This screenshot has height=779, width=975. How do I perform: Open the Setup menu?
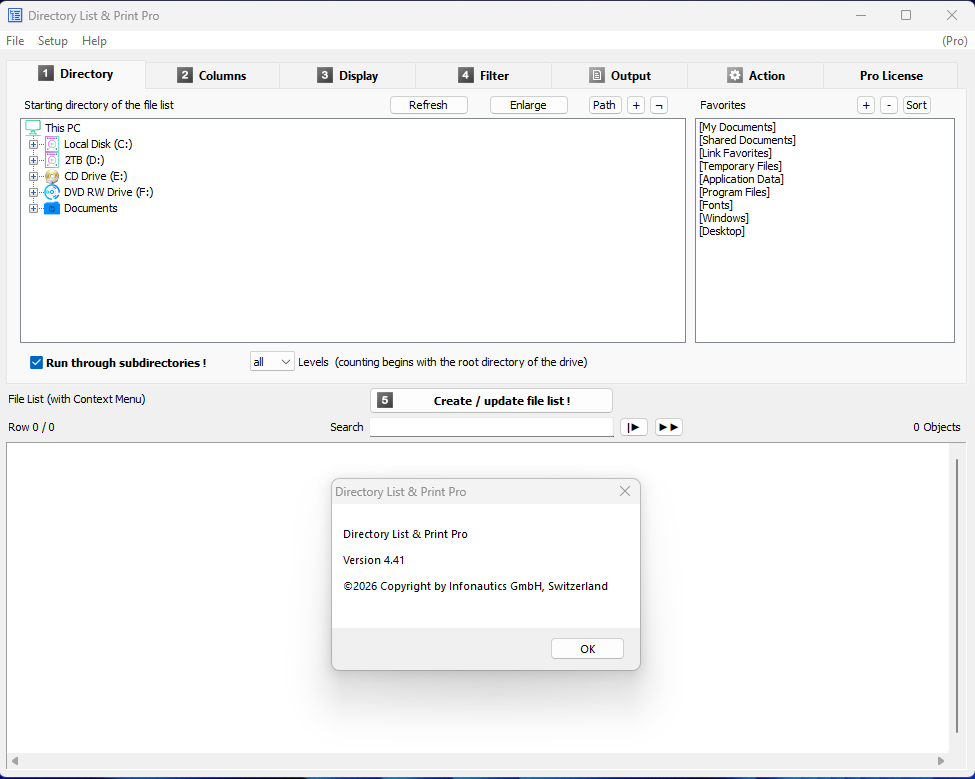tap(53, 41)
